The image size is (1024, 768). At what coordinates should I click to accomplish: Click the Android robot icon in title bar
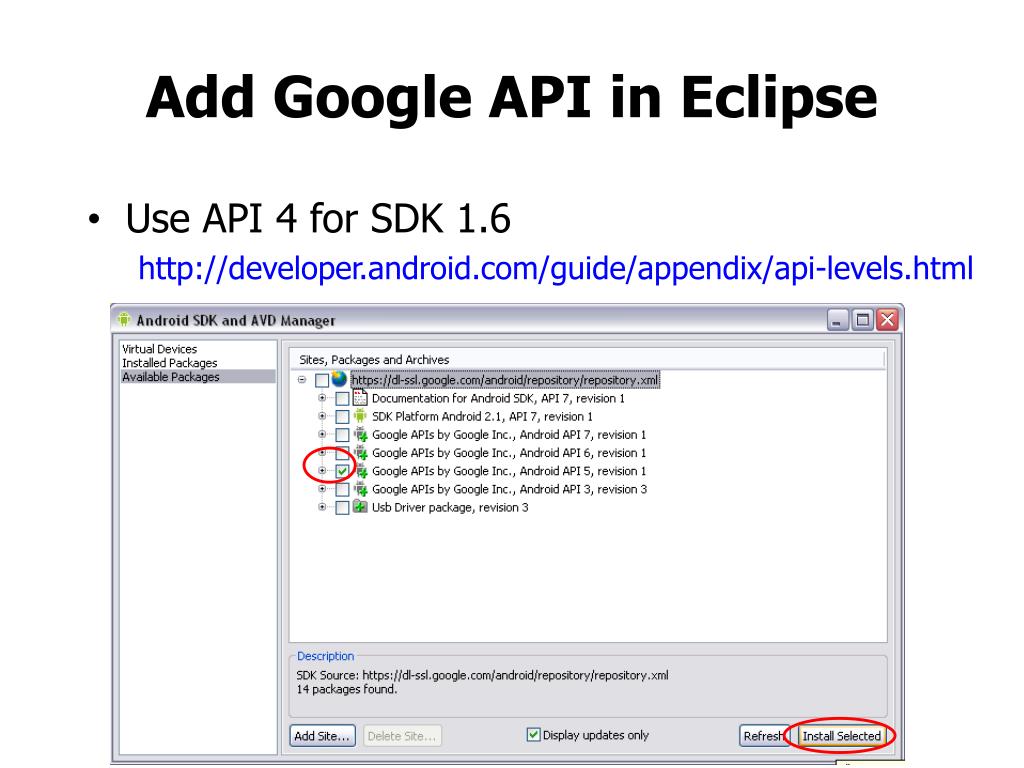(x=124, y=320)
